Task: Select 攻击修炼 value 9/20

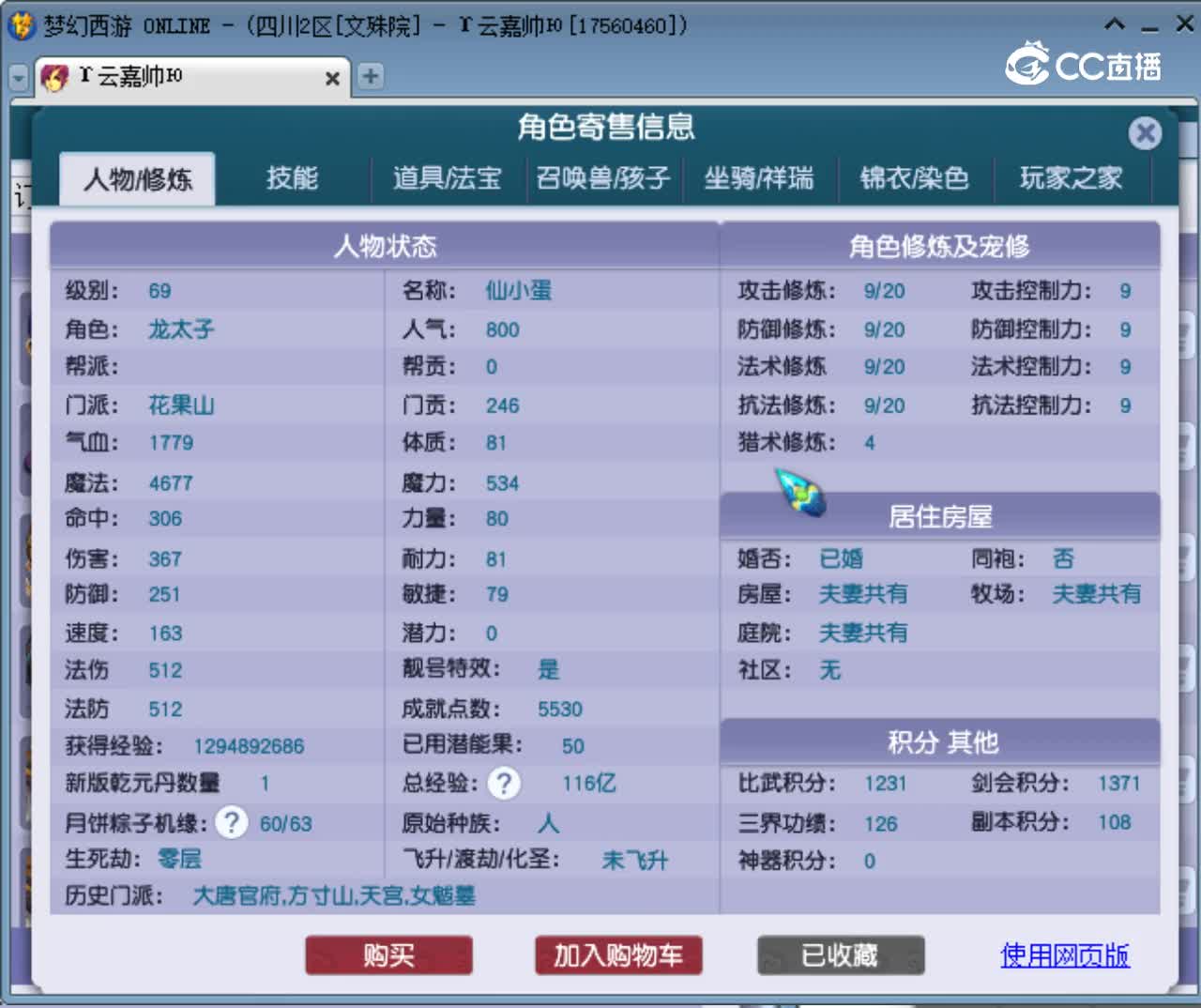Action: click(885, 291)
